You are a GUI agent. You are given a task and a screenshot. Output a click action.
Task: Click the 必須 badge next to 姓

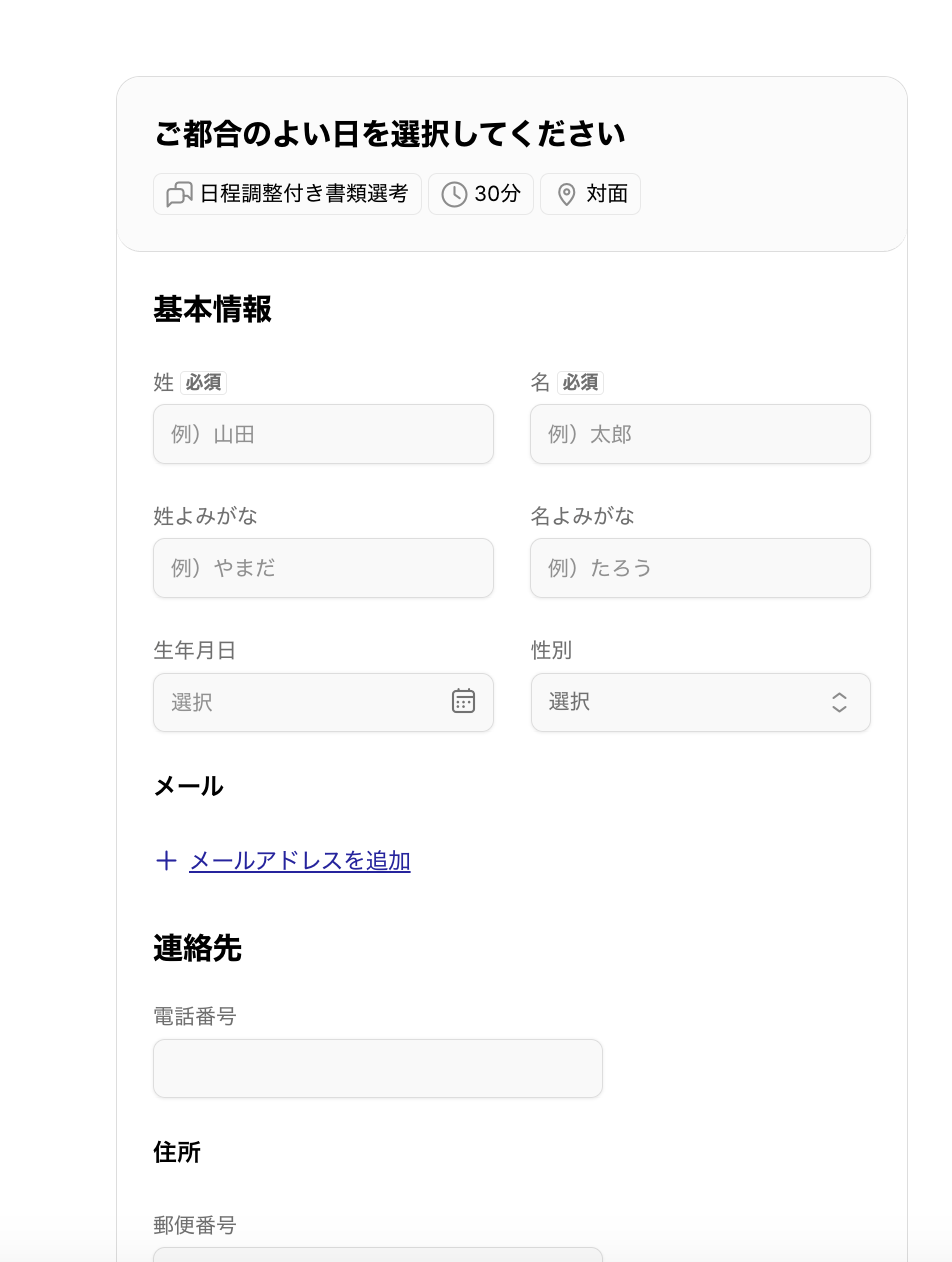(204, 383)
